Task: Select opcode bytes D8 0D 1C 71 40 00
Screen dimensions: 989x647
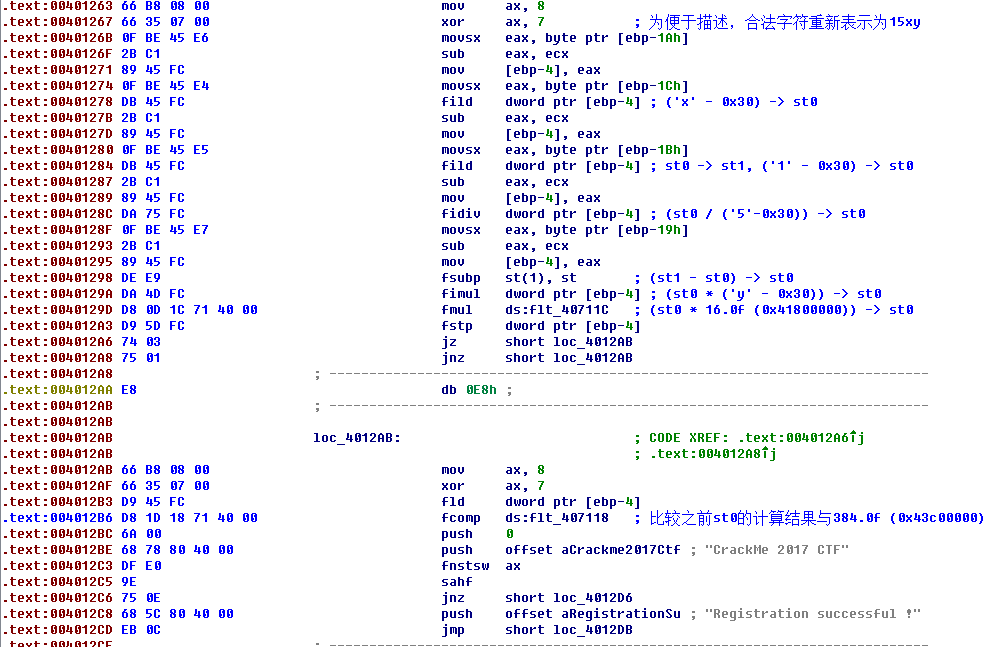Action: tap(189, 310)
